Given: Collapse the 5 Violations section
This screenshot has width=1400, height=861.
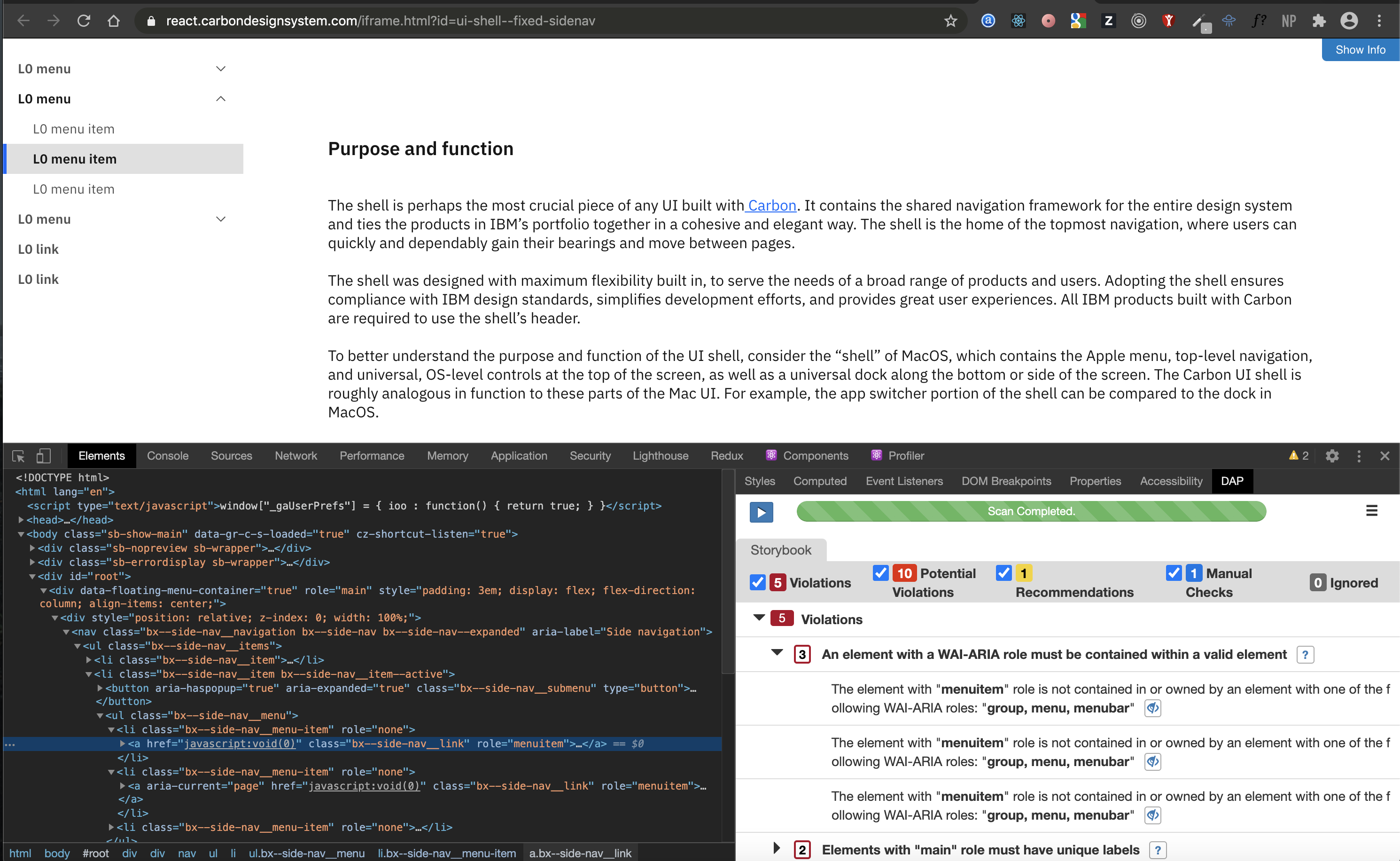Looking at the screenshot, I should [x=759, y=618].
